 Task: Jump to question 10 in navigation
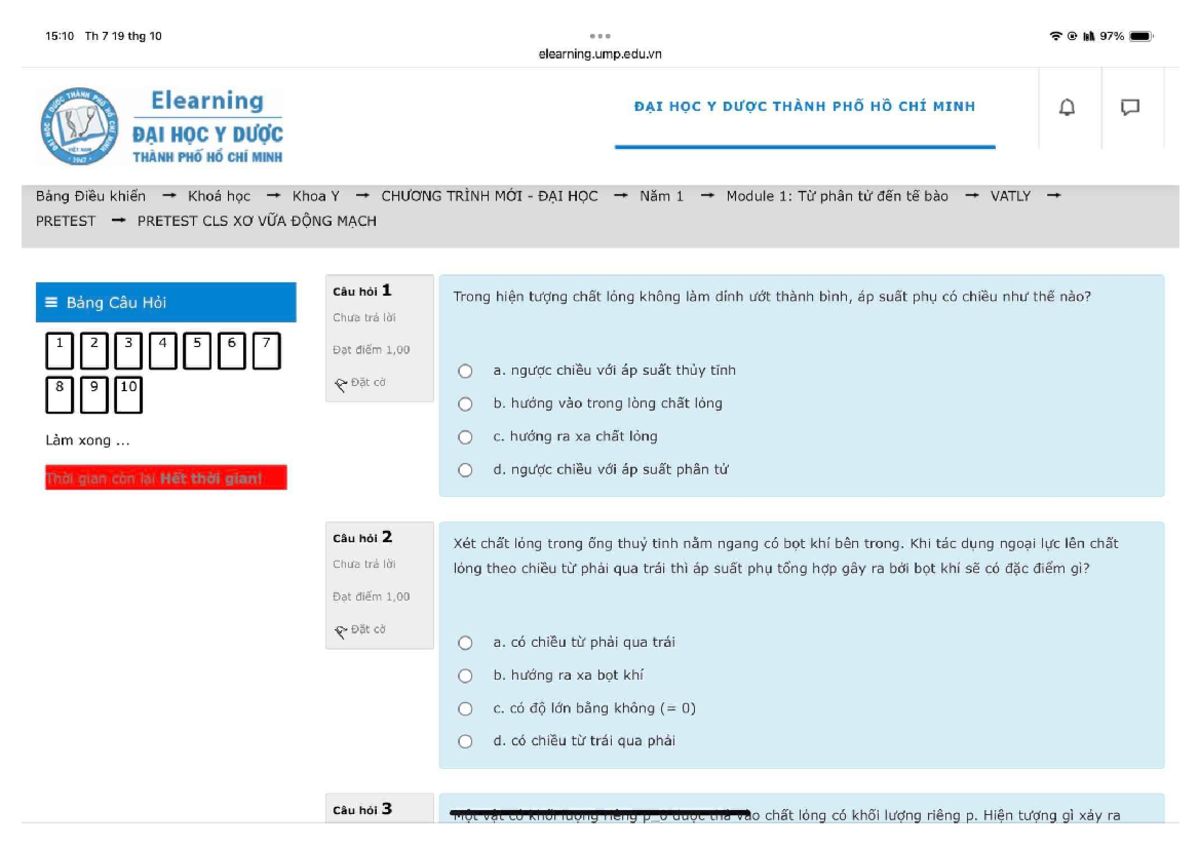tap(128, 395)
